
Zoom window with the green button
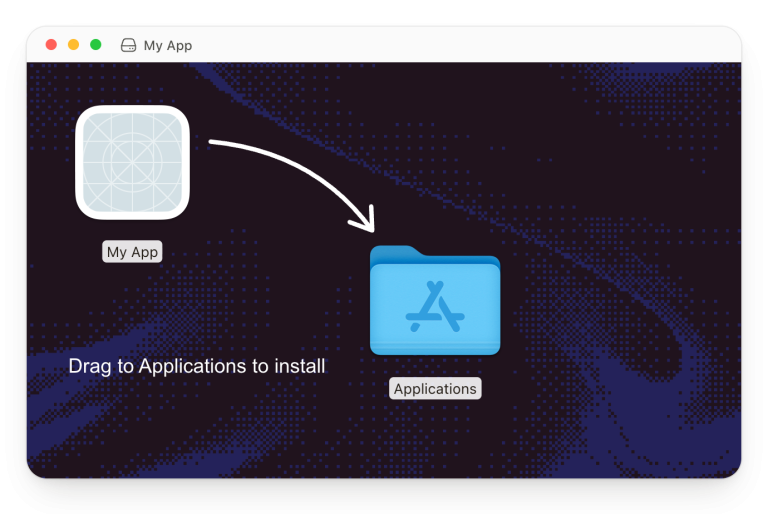(x=96, y=45)
